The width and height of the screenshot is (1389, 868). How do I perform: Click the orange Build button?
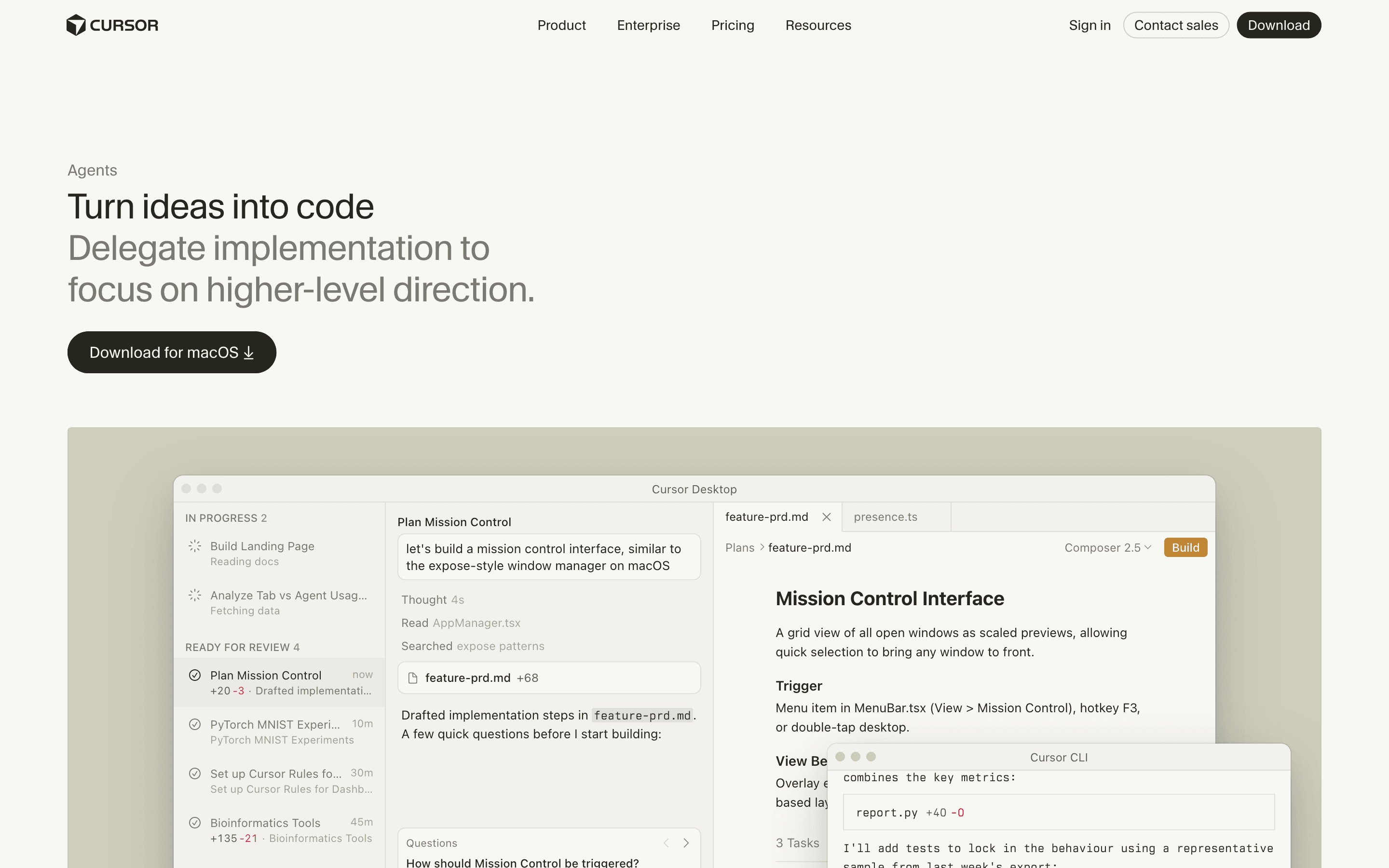click(x=1185, y=548)
